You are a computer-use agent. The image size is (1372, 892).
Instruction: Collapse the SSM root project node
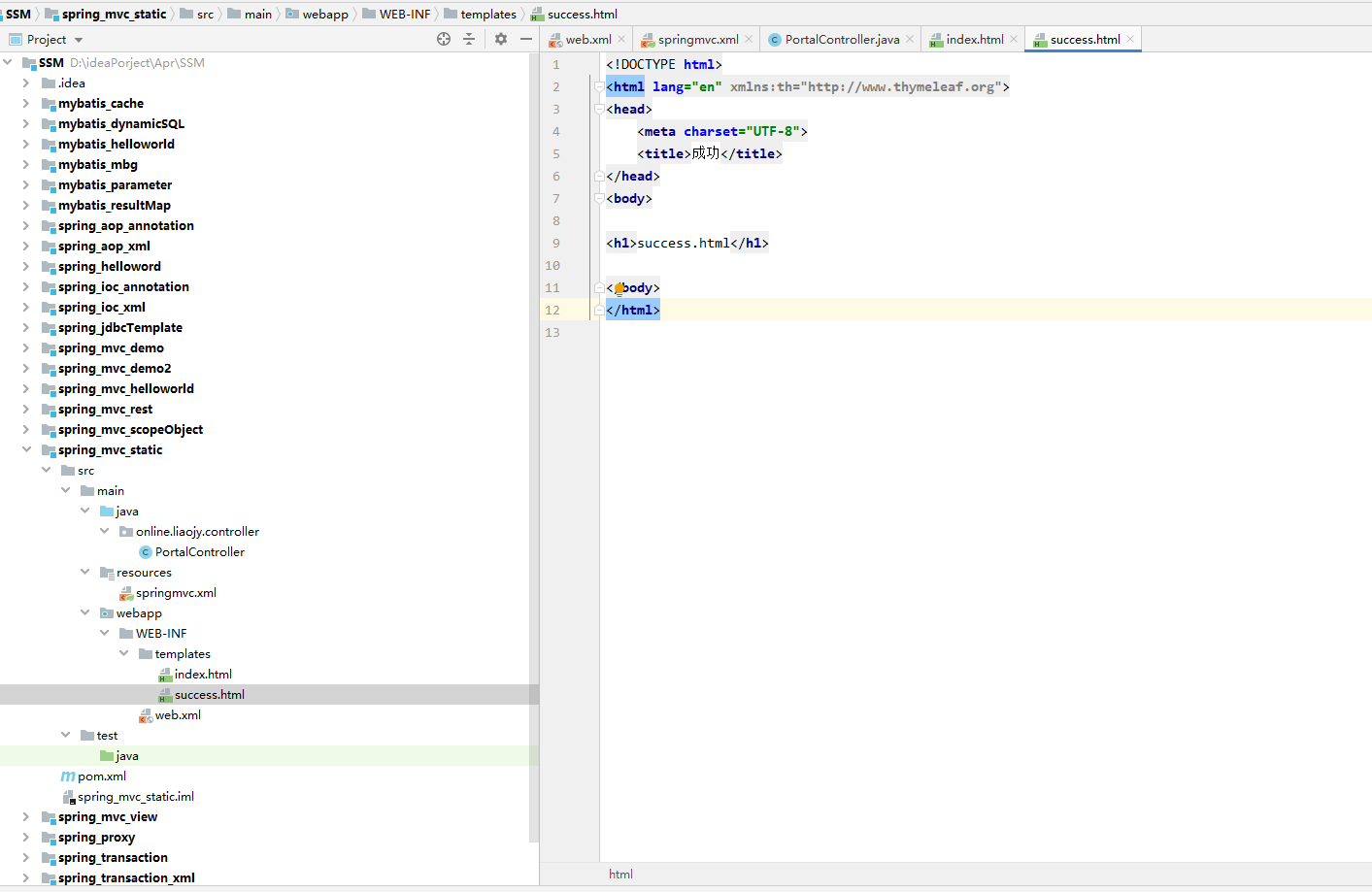8,62
